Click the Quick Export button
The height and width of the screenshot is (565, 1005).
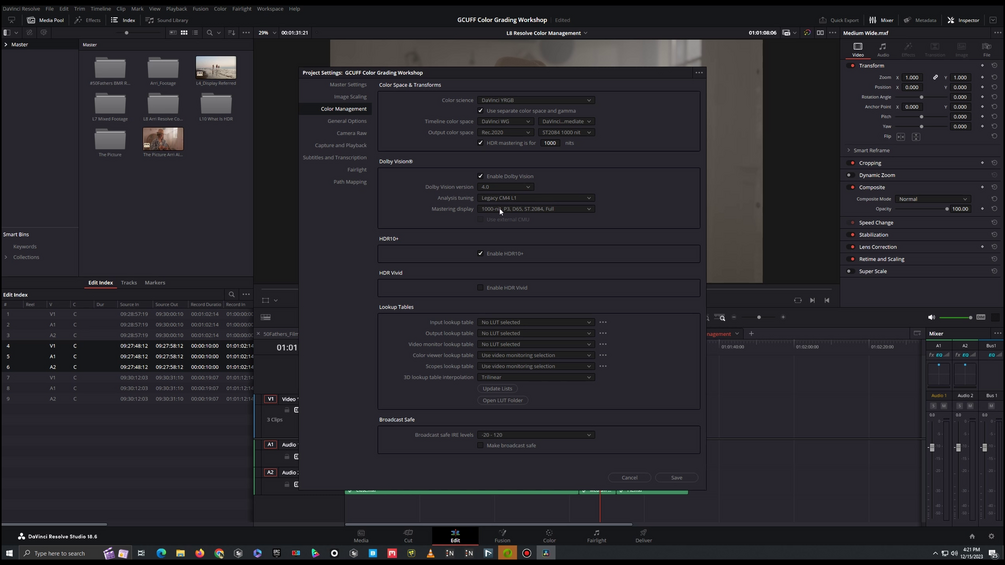pos(839,20)
